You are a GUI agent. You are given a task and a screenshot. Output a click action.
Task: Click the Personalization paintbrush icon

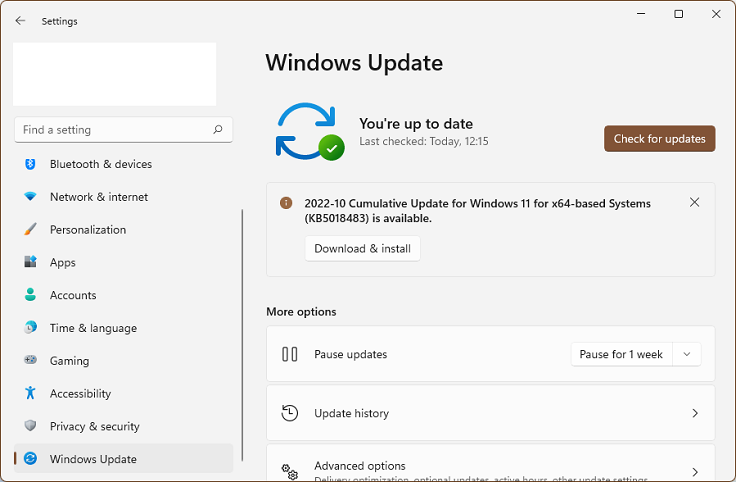31,230
